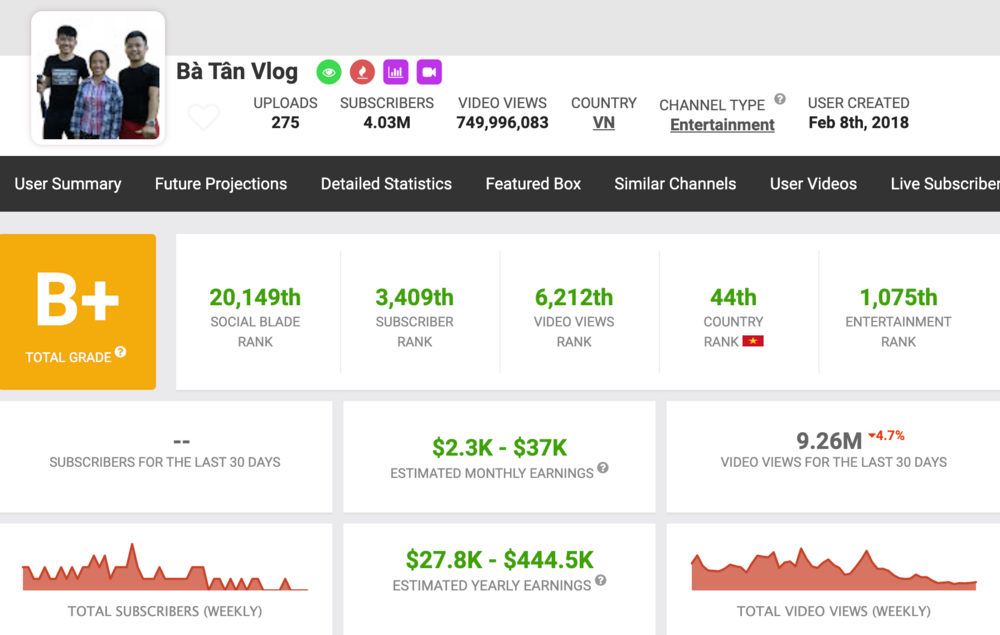The width and height of the screenshot is (1000, 635).
Task: Open the Entertainment channel type link
Action: pos(722,124)
